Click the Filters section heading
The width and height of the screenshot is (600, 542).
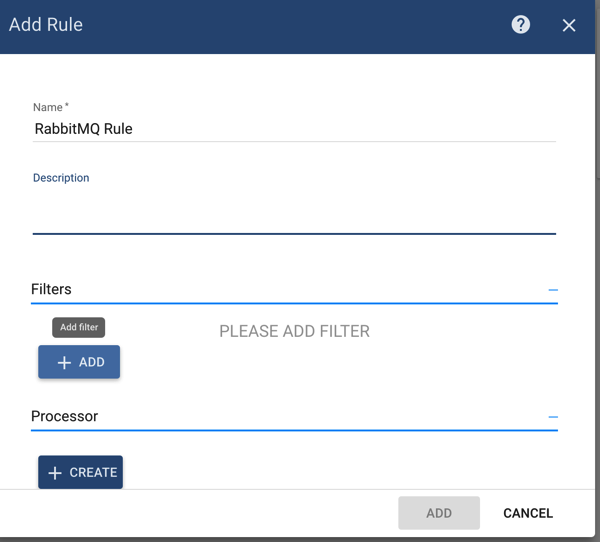[52, 290]
